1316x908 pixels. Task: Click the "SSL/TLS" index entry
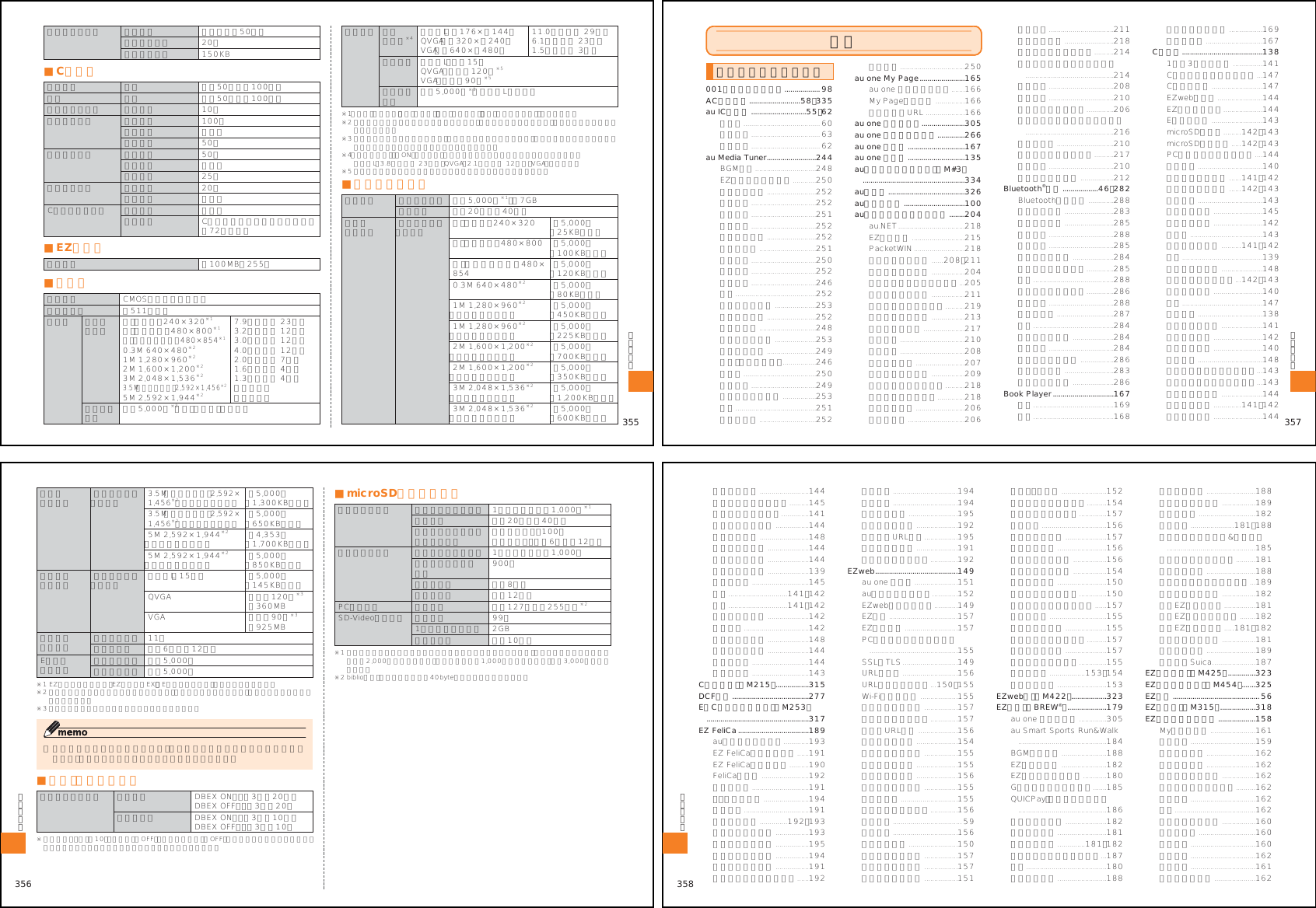tap(918, 662)
